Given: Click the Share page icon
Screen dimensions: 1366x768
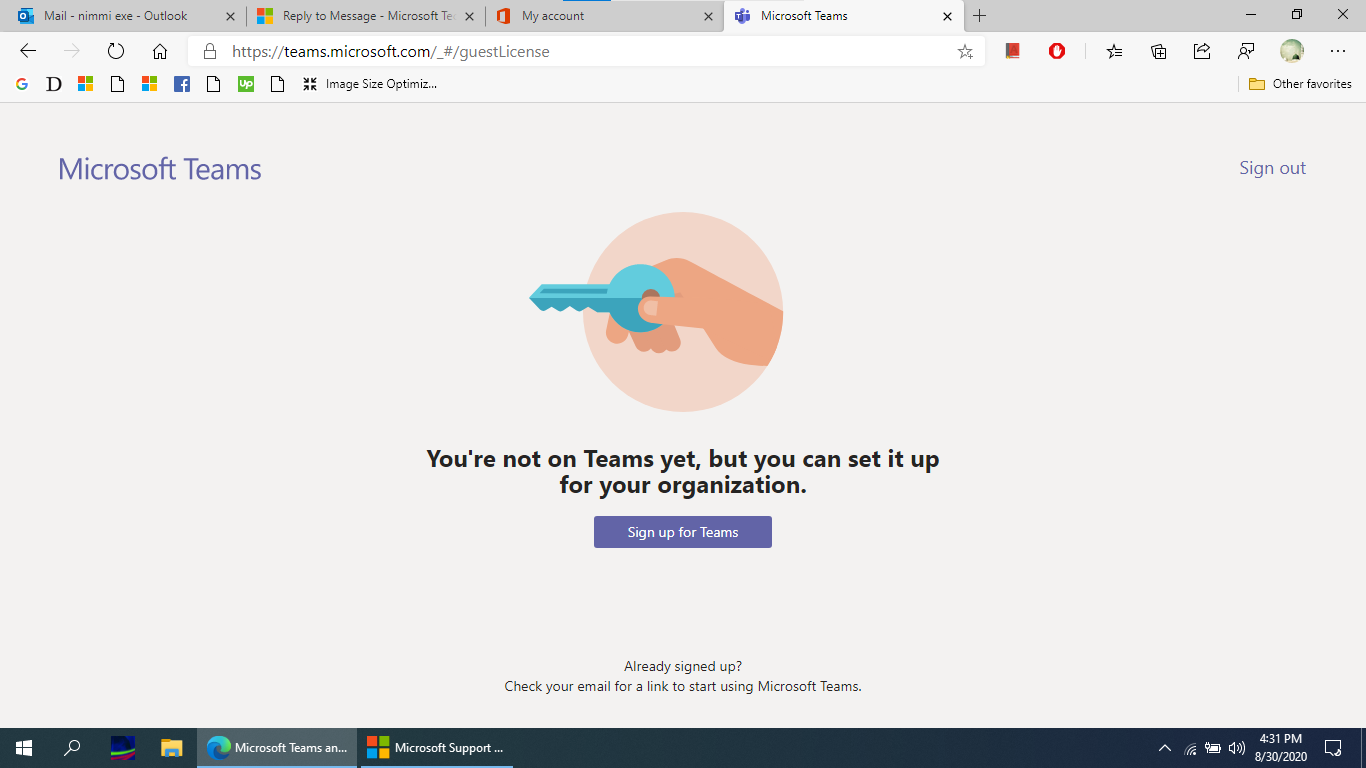Looking at the screenshot, I should pyautogui.click(x=1202, y=51).
